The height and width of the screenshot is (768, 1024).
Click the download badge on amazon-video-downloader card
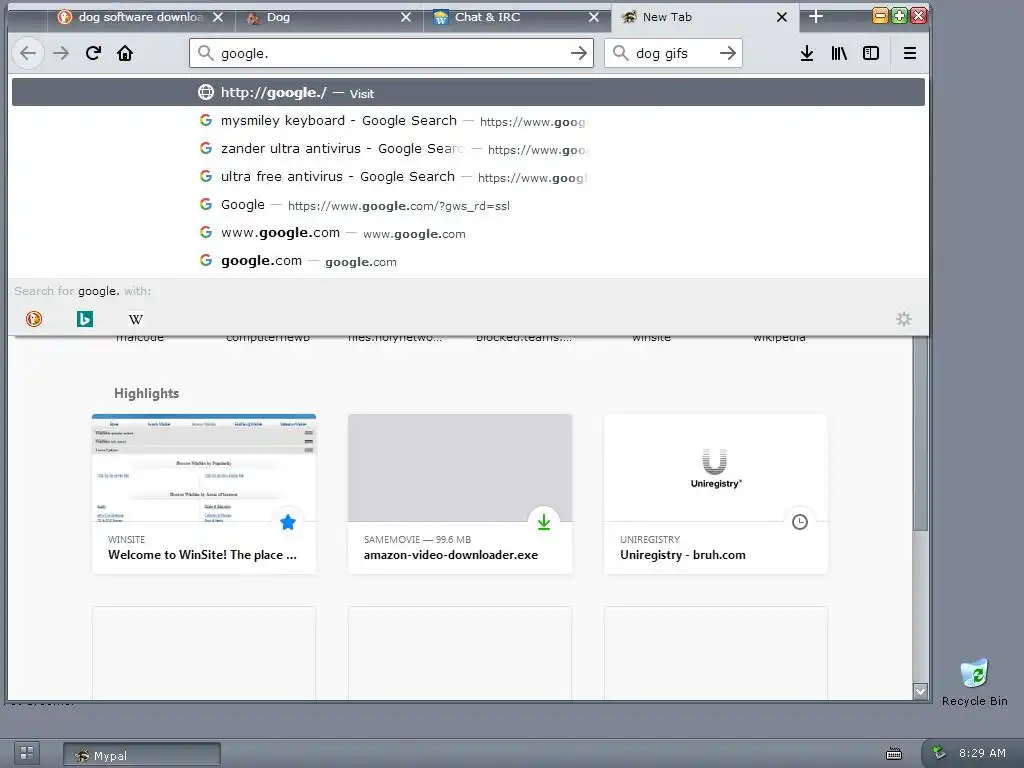[x=543, y=522]
